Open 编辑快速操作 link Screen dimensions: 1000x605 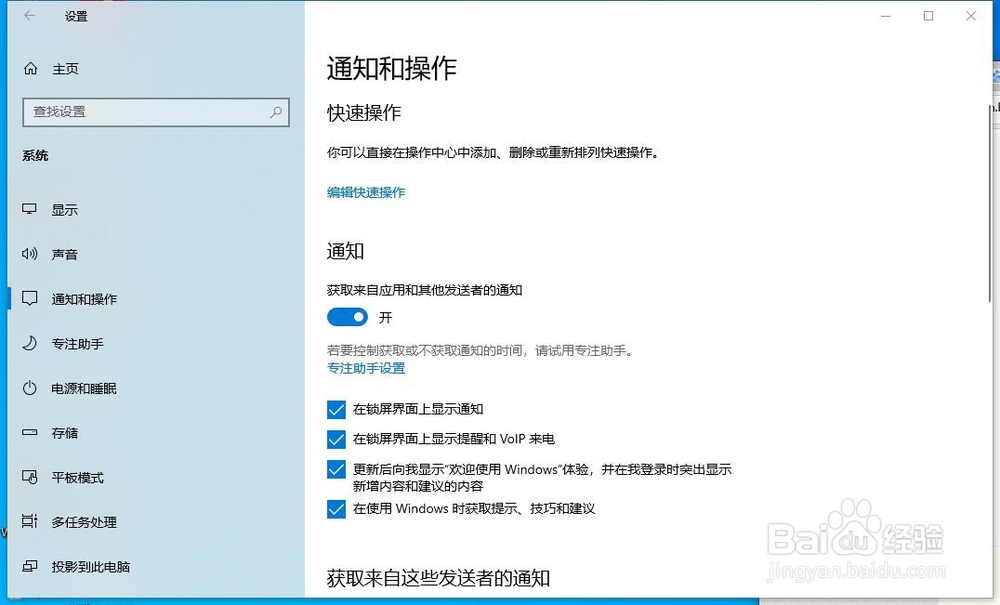365,192
